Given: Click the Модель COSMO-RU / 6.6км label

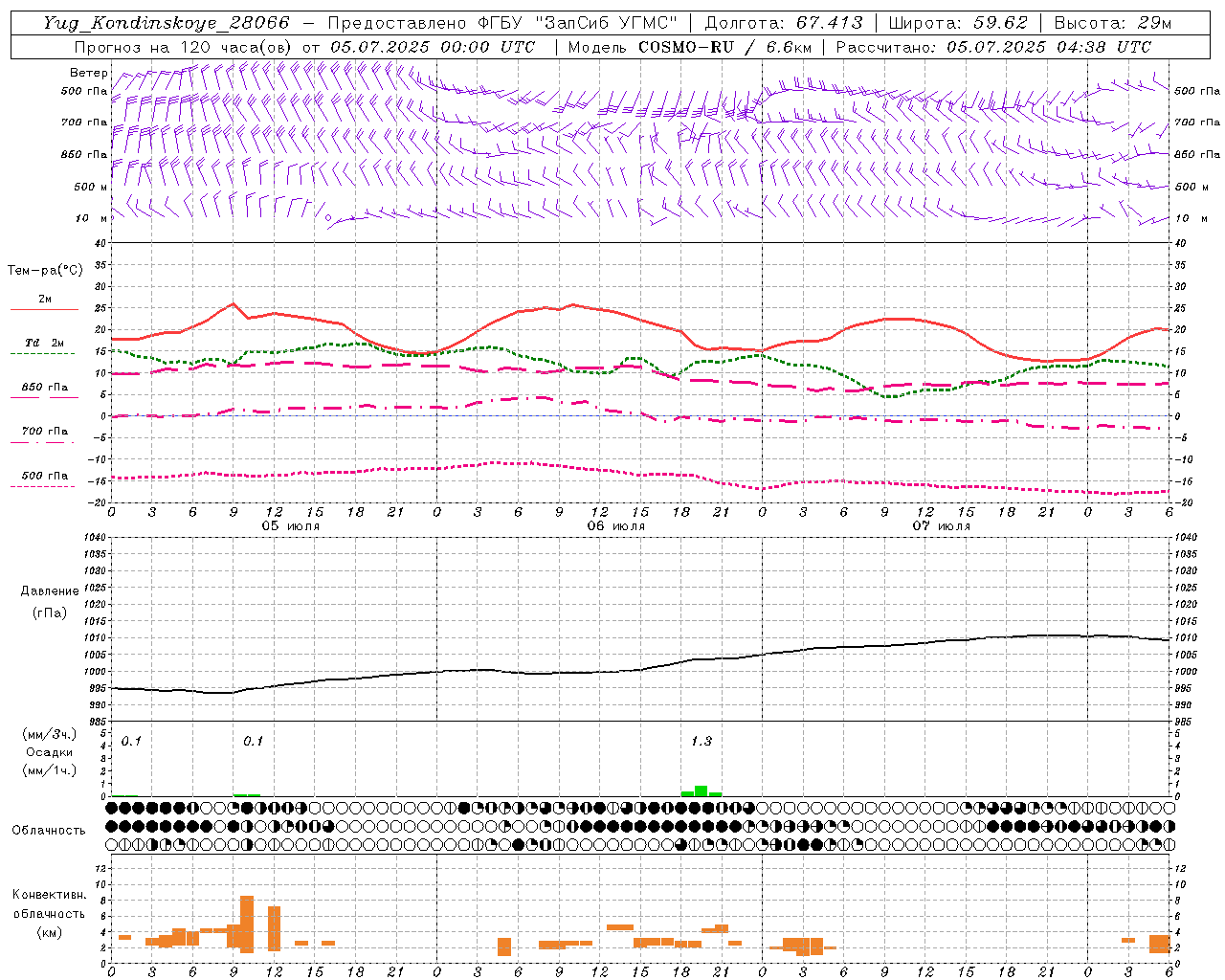Looking at the screenshot, I should click(x=689, y=47).
